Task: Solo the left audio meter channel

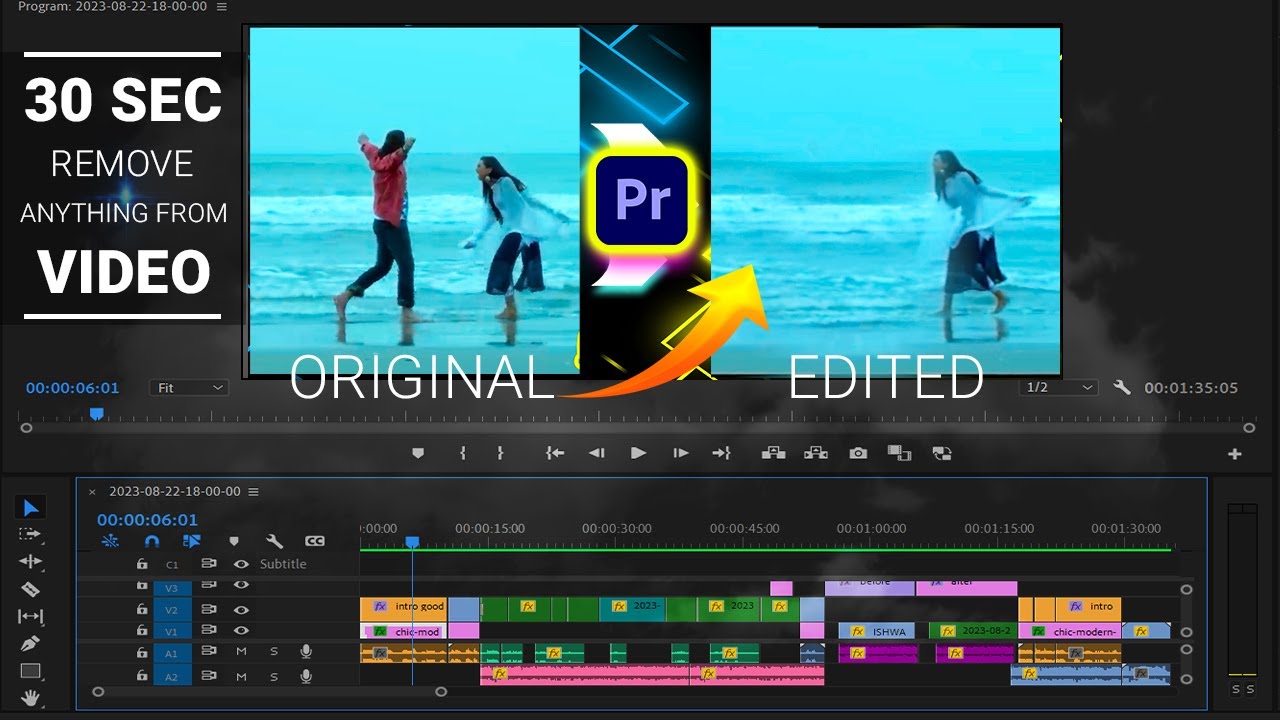Action: 1235,689
